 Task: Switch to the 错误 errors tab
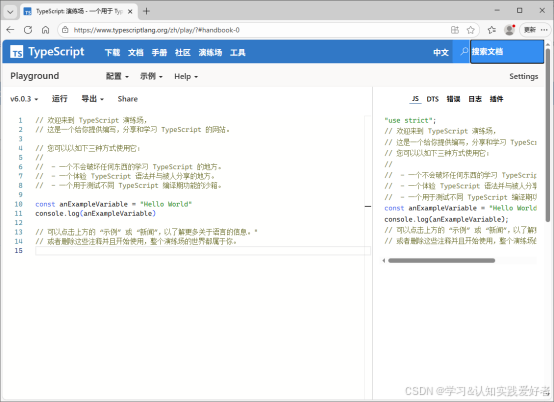(x=453, y=99)
